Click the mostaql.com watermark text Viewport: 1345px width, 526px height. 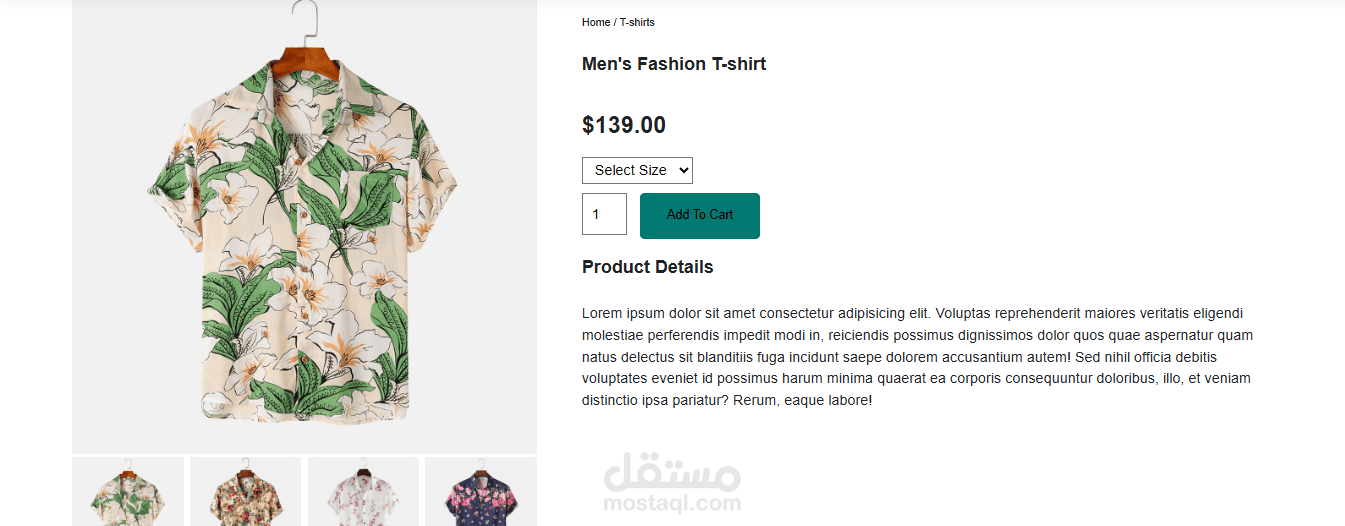(x=672, y=504)
